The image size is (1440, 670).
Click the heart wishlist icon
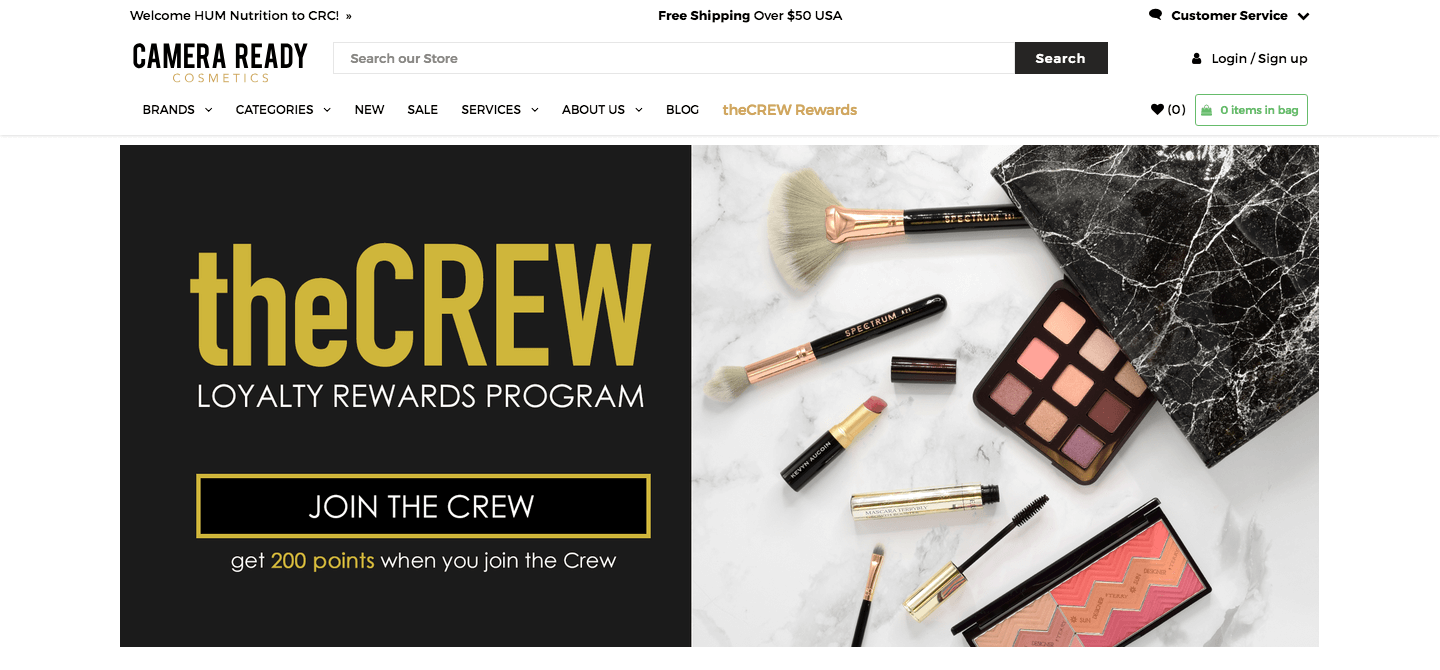point(1157,110)
